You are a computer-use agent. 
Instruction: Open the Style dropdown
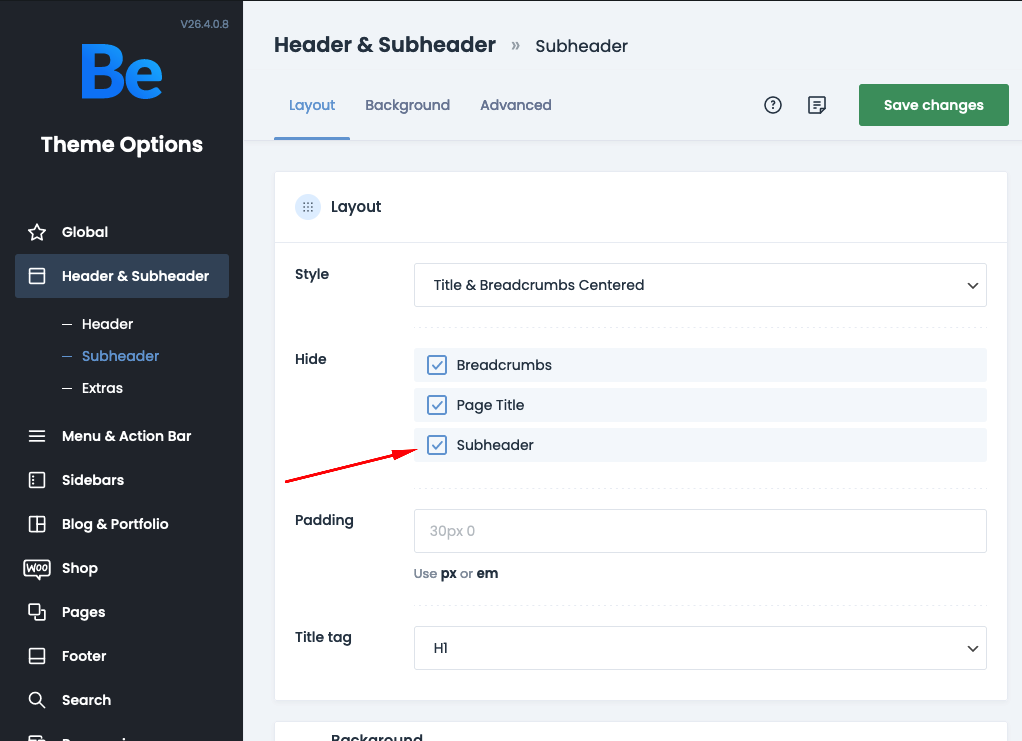click(x=700, y=285)
